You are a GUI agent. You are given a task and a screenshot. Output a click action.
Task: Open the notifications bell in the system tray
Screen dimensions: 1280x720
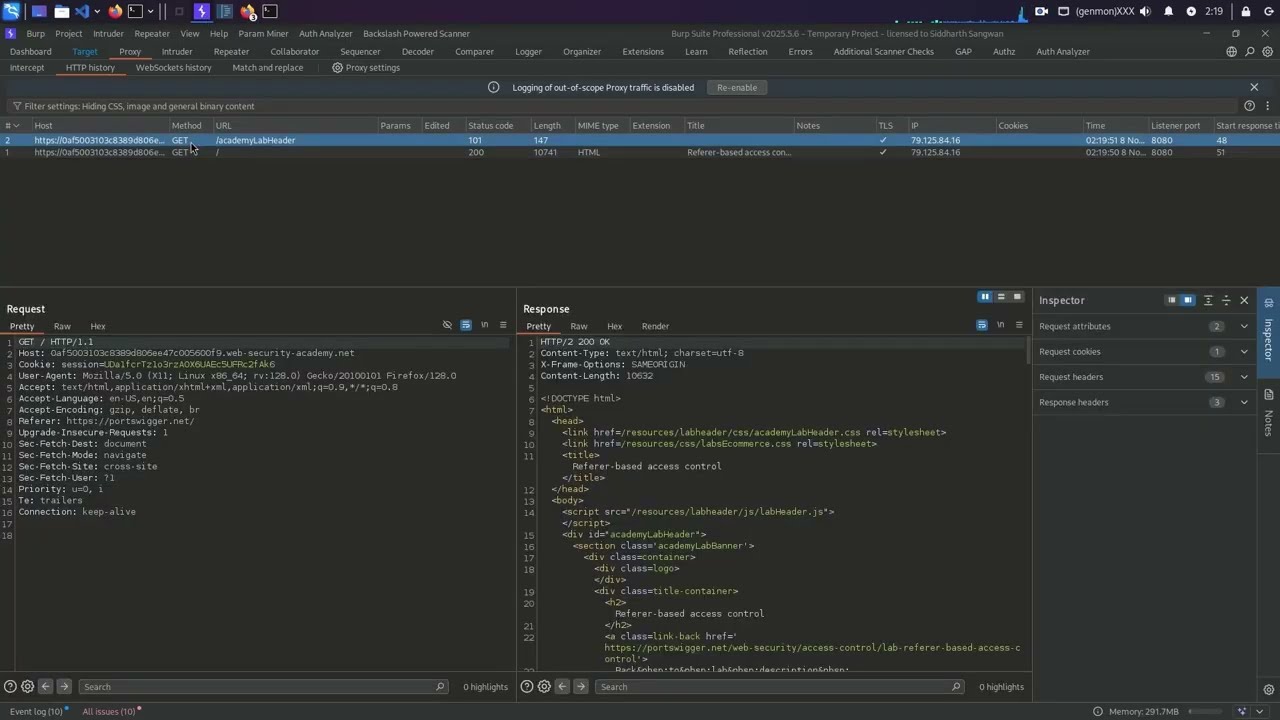[x=1168, y=11]
